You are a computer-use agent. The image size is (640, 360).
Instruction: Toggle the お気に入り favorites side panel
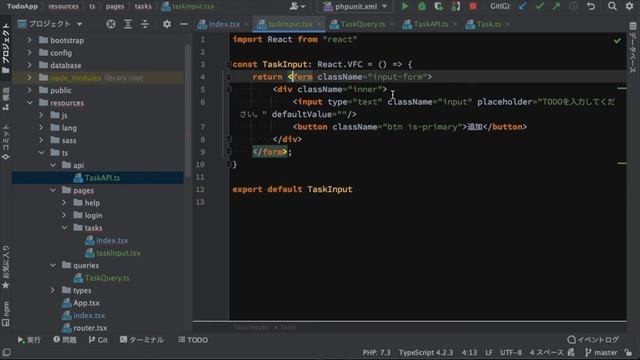pyautogui.click(x=6, y=267)
